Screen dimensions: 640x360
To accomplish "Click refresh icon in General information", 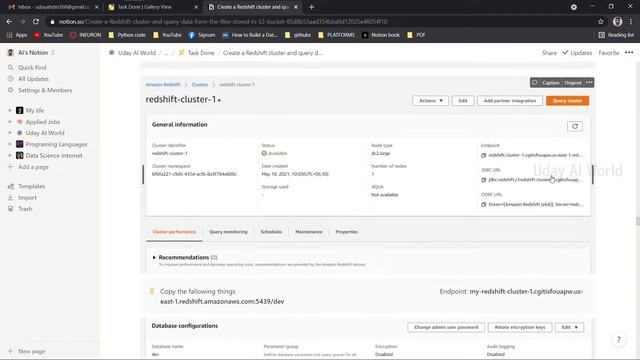I will pos(575,126).
